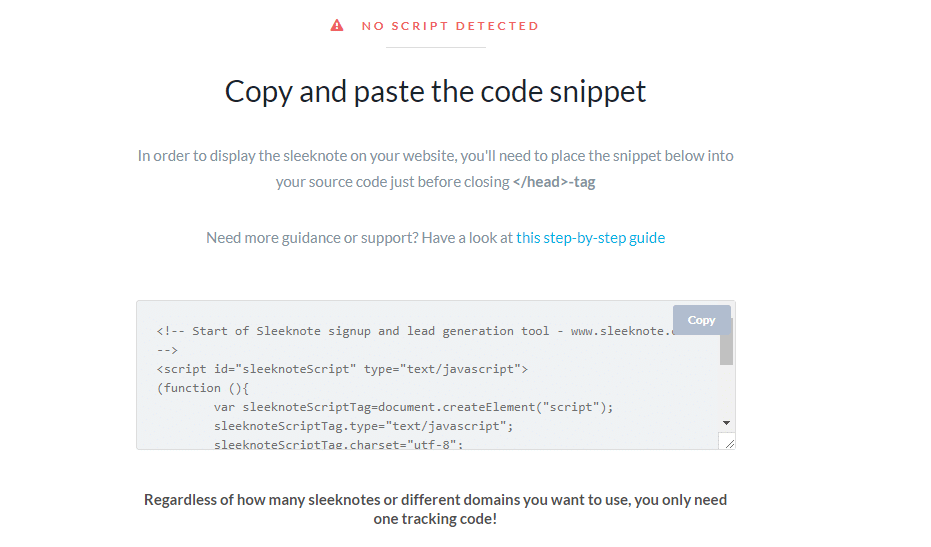
Task: Click the 'NO SCRIPT DETECTED' status label
Action: pyautogui.click(x=450, y=26)
